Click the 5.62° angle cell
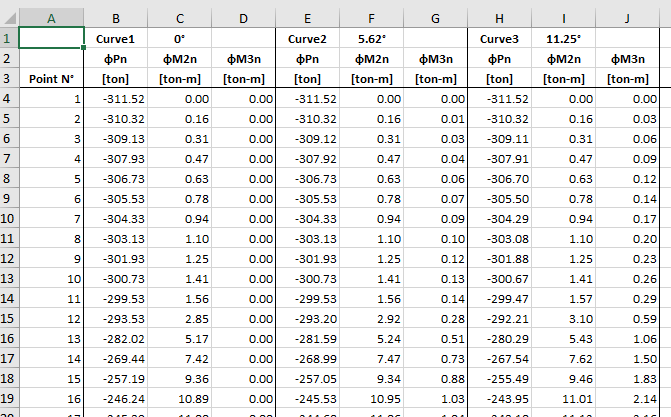 coord(371,38)
